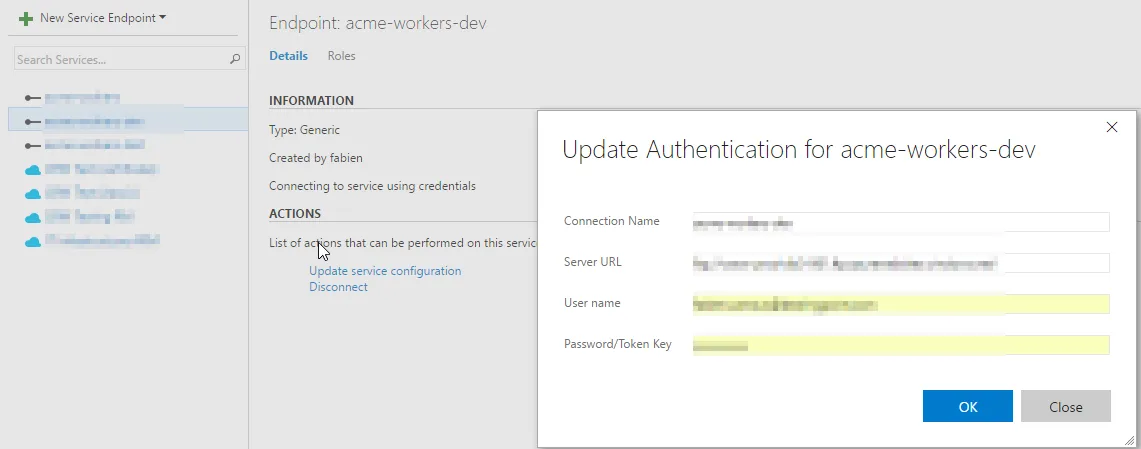
Task: Open the Update service configuration link
Action: pos(385,271)
